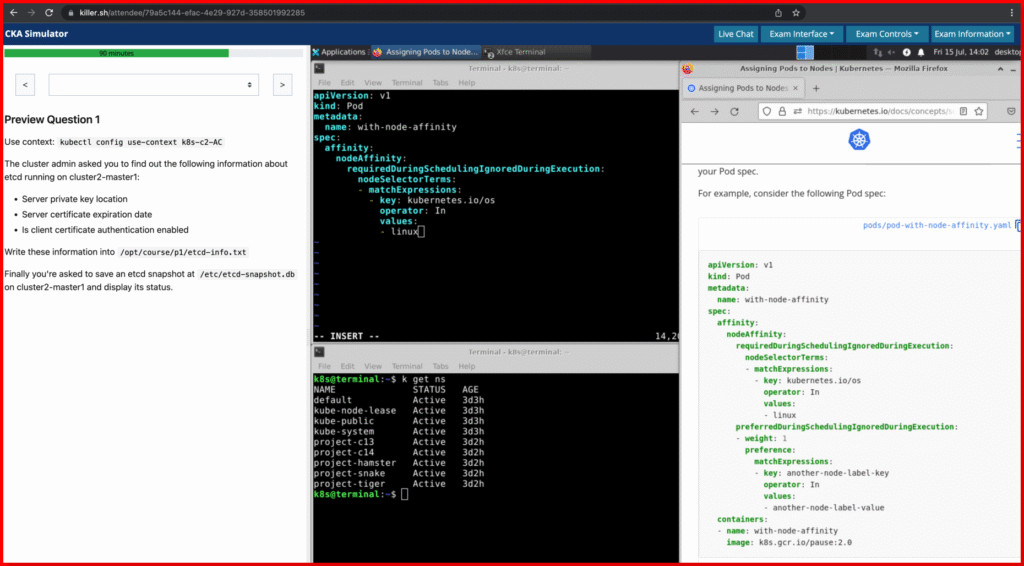
Task: Open the Xfce Applications menu
Action: point(339,52)
